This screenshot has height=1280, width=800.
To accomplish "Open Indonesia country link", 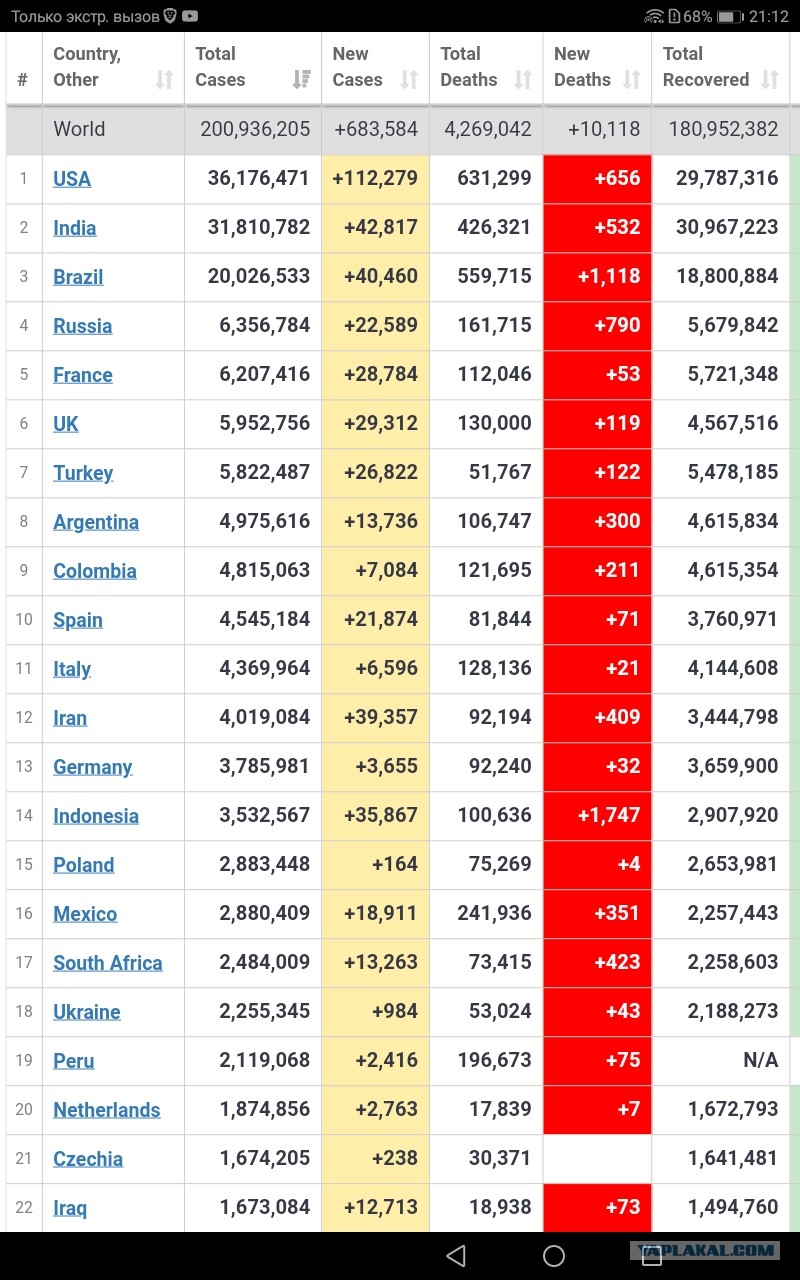I will coord(96,816).
